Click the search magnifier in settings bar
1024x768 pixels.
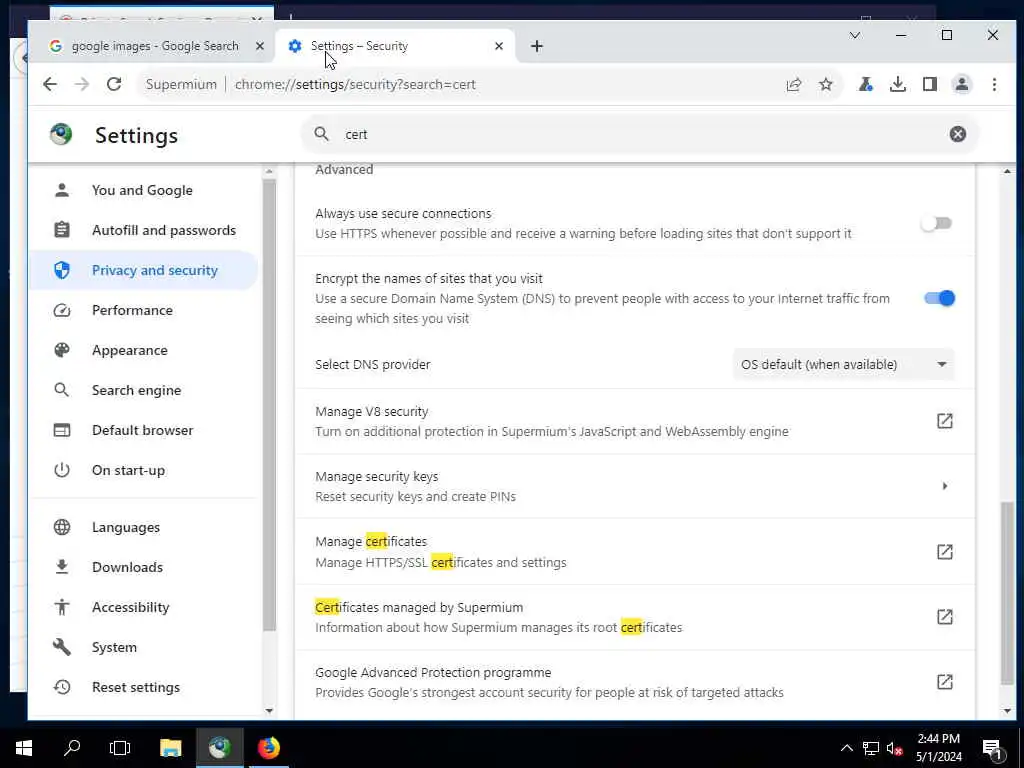tap(321, 134)
